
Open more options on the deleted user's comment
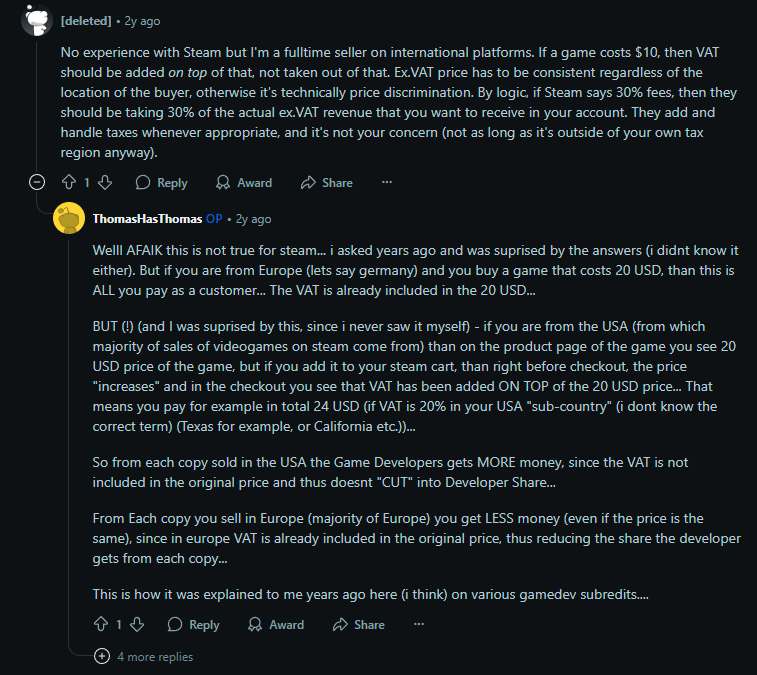tap(387, 183)
